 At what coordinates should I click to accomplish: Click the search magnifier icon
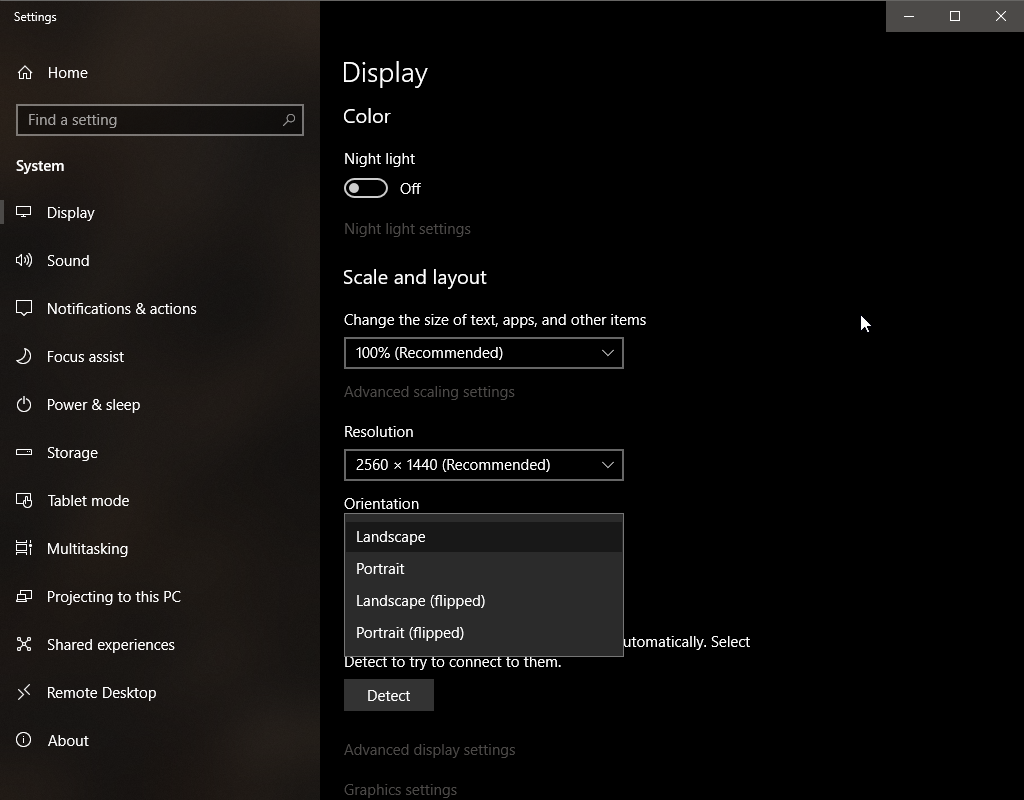(289, 120)
